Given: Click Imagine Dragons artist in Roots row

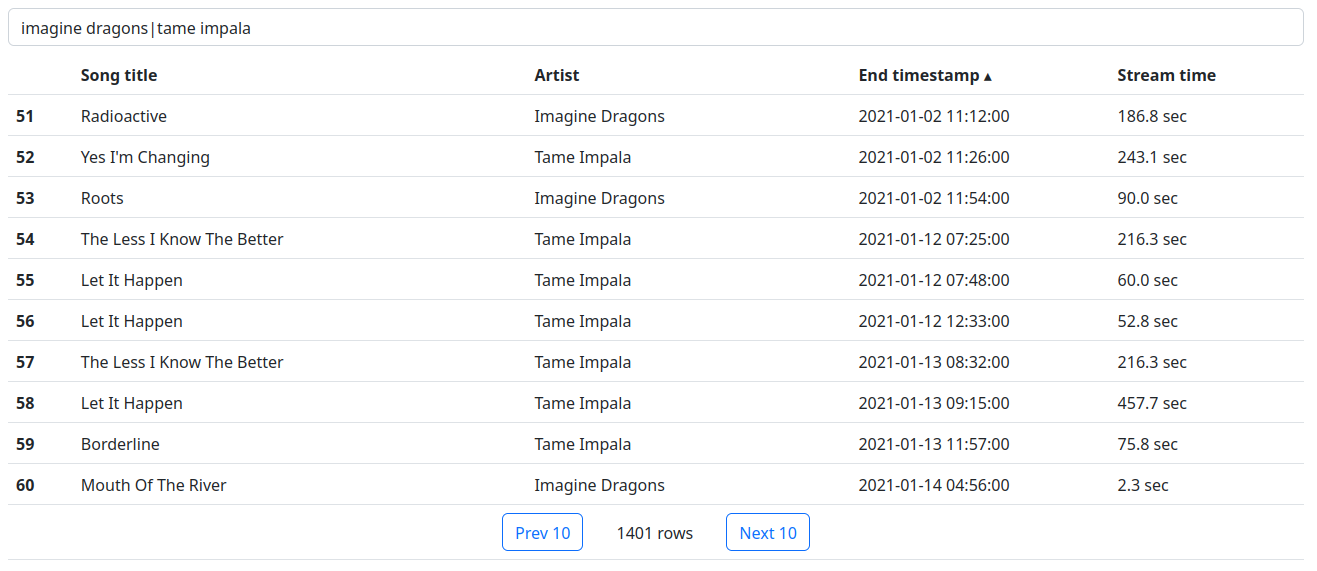Looking at the screenshot, I should [x=599, y=198].
